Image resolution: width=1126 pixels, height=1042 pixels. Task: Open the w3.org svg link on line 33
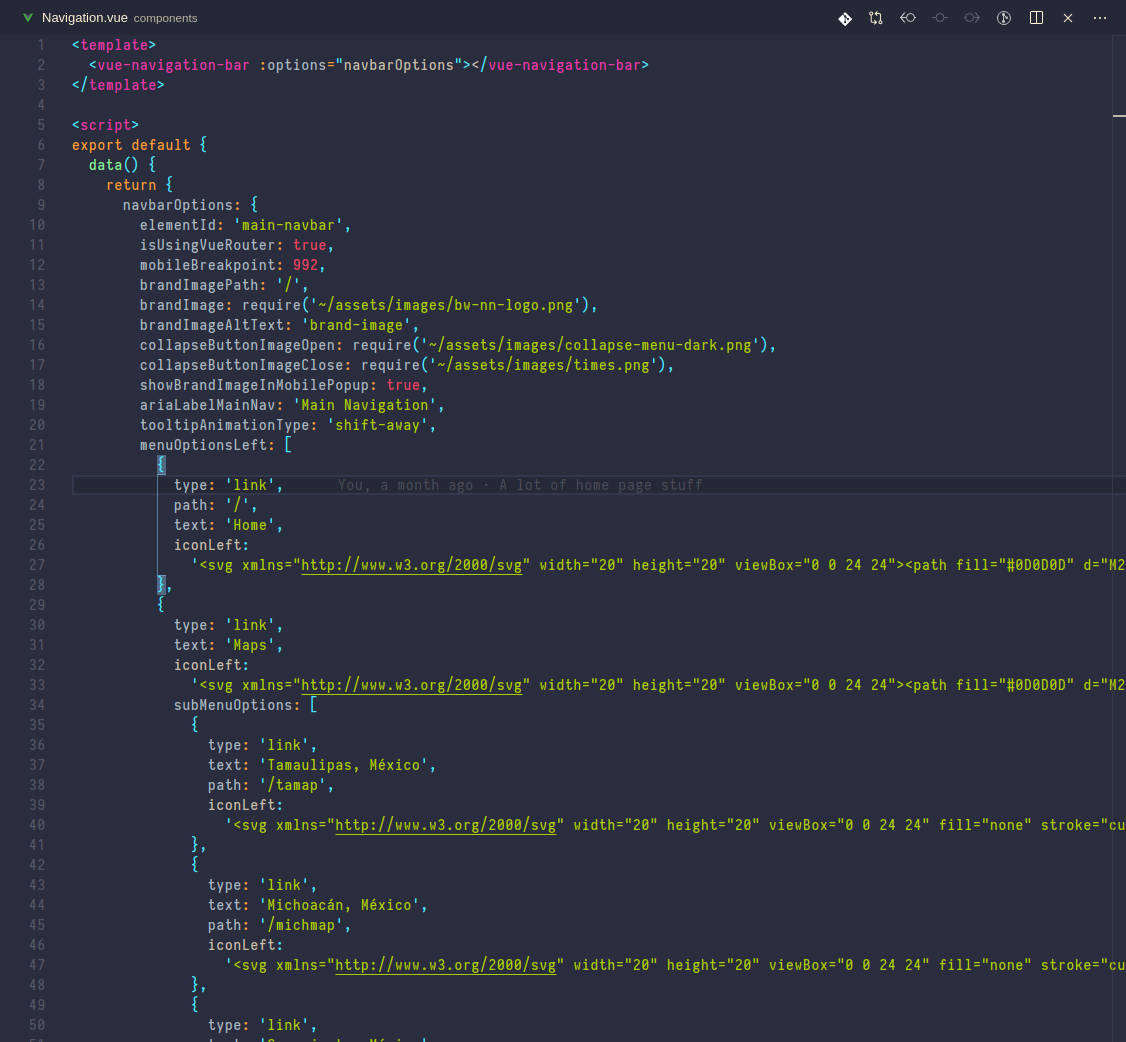(x=411, y=685)
